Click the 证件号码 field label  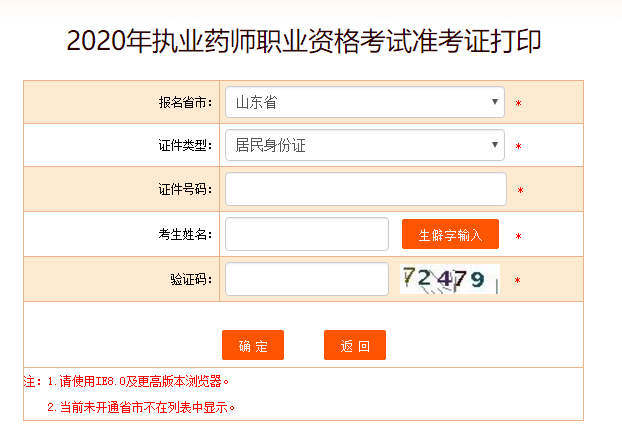(185, 189)
